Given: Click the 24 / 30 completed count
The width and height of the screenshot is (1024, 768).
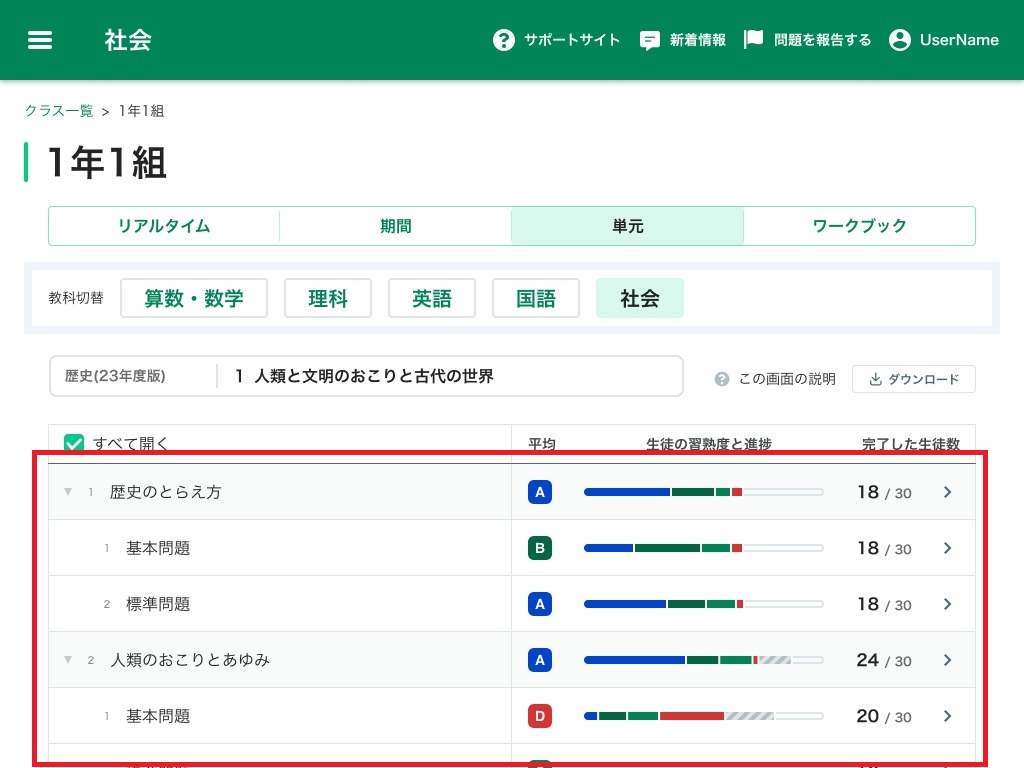Looking at the screenshot, I should pyautogui.click(x=884, y=660).
